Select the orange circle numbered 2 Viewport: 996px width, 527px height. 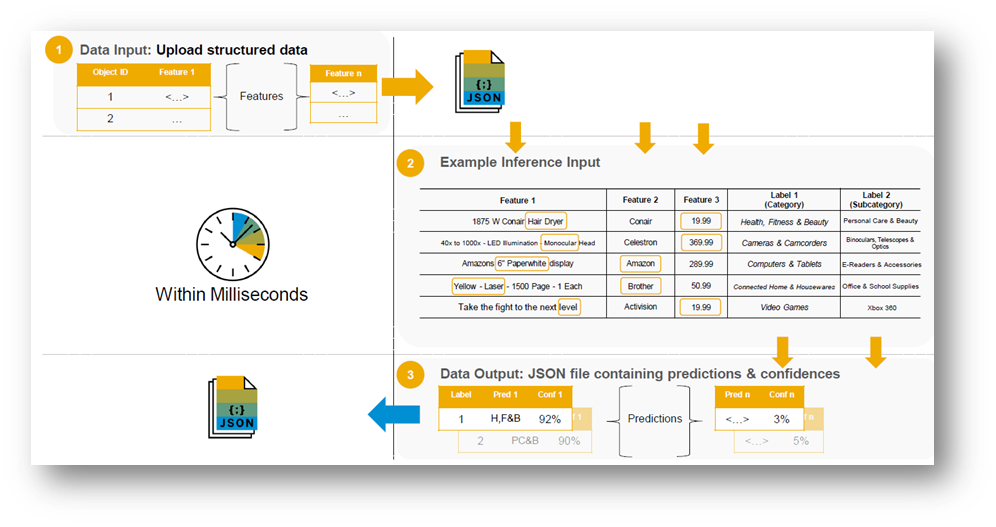pyautogui.click(x=410, y=162)
